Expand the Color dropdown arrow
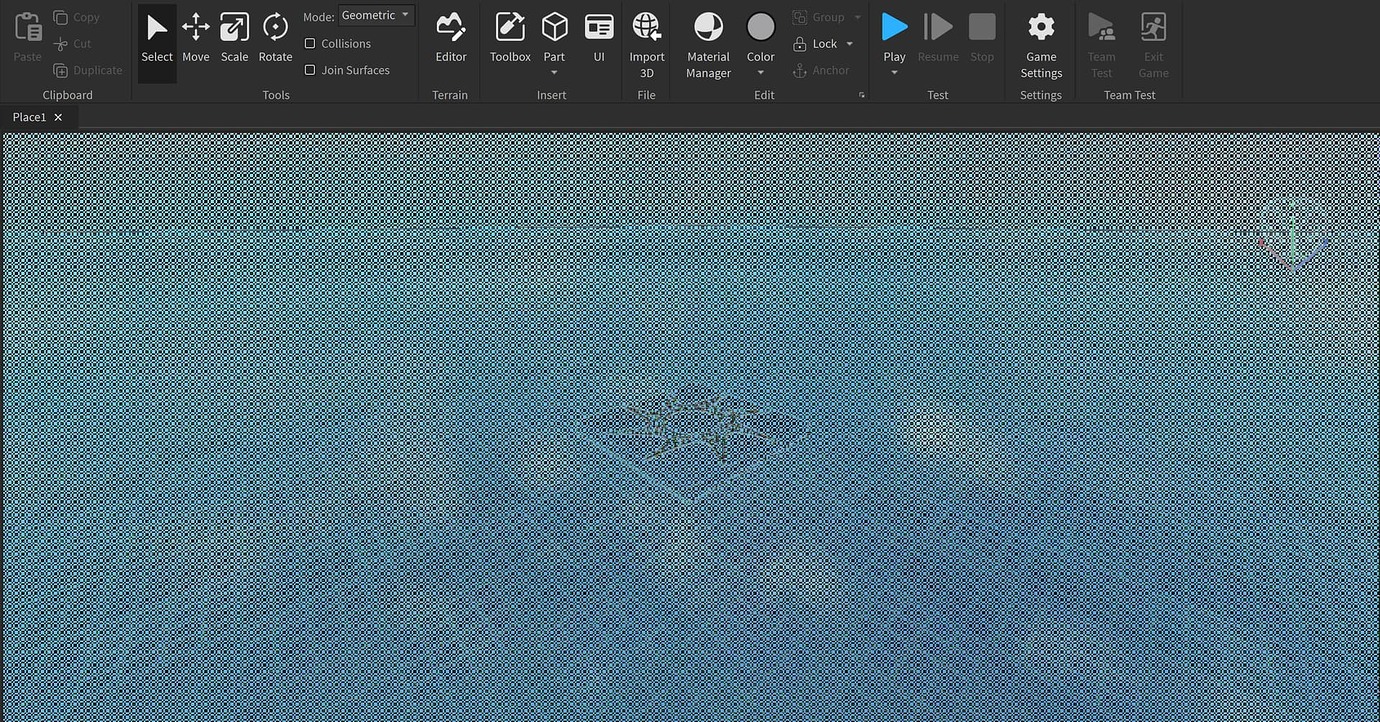This screenshot has height=722, width=1380. (761, 73)
